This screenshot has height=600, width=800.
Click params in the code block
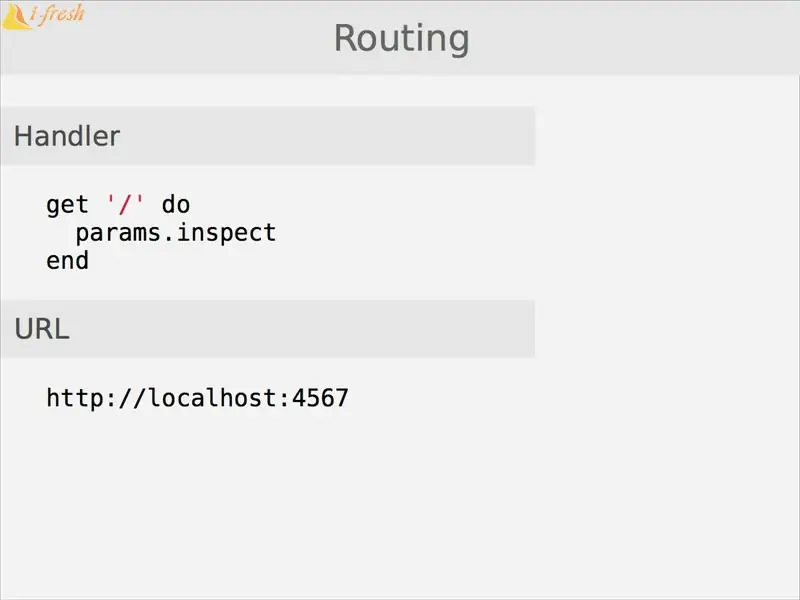(118, 235)
